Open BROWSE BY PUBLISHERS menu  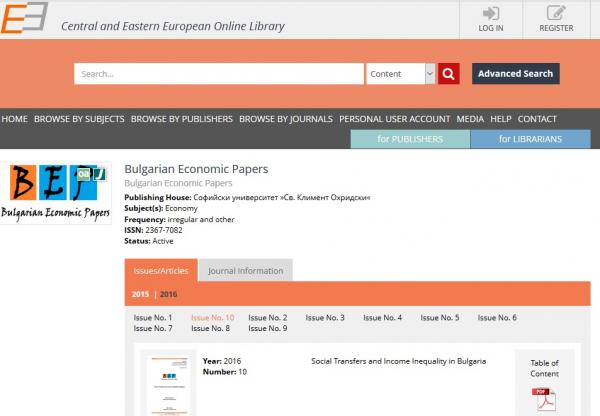(182, 119)
